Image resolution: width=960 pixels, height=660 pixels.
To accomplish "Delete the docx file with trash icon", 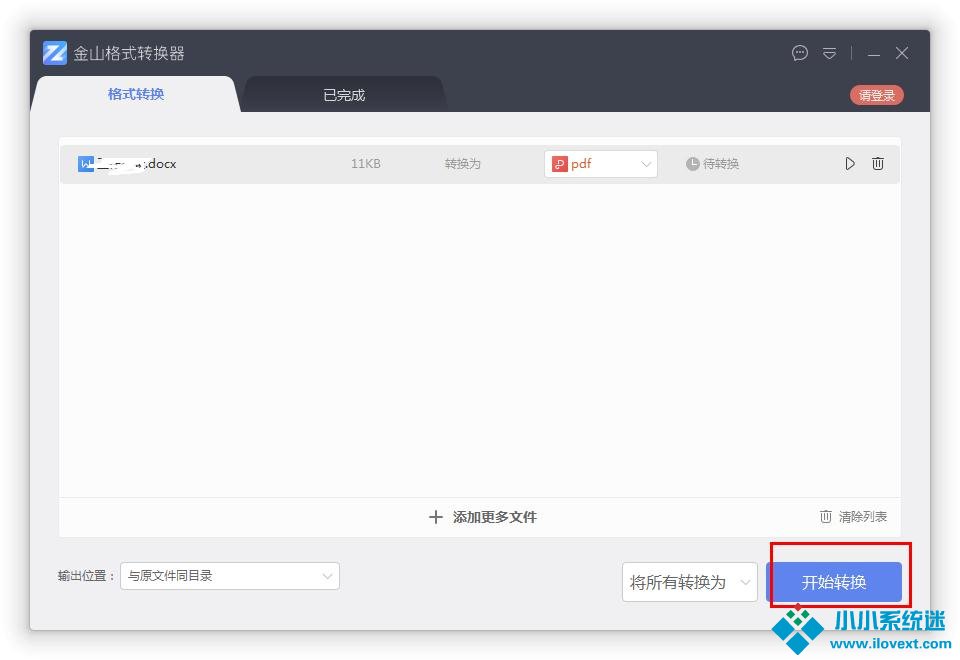I will [x=877, y=163].
